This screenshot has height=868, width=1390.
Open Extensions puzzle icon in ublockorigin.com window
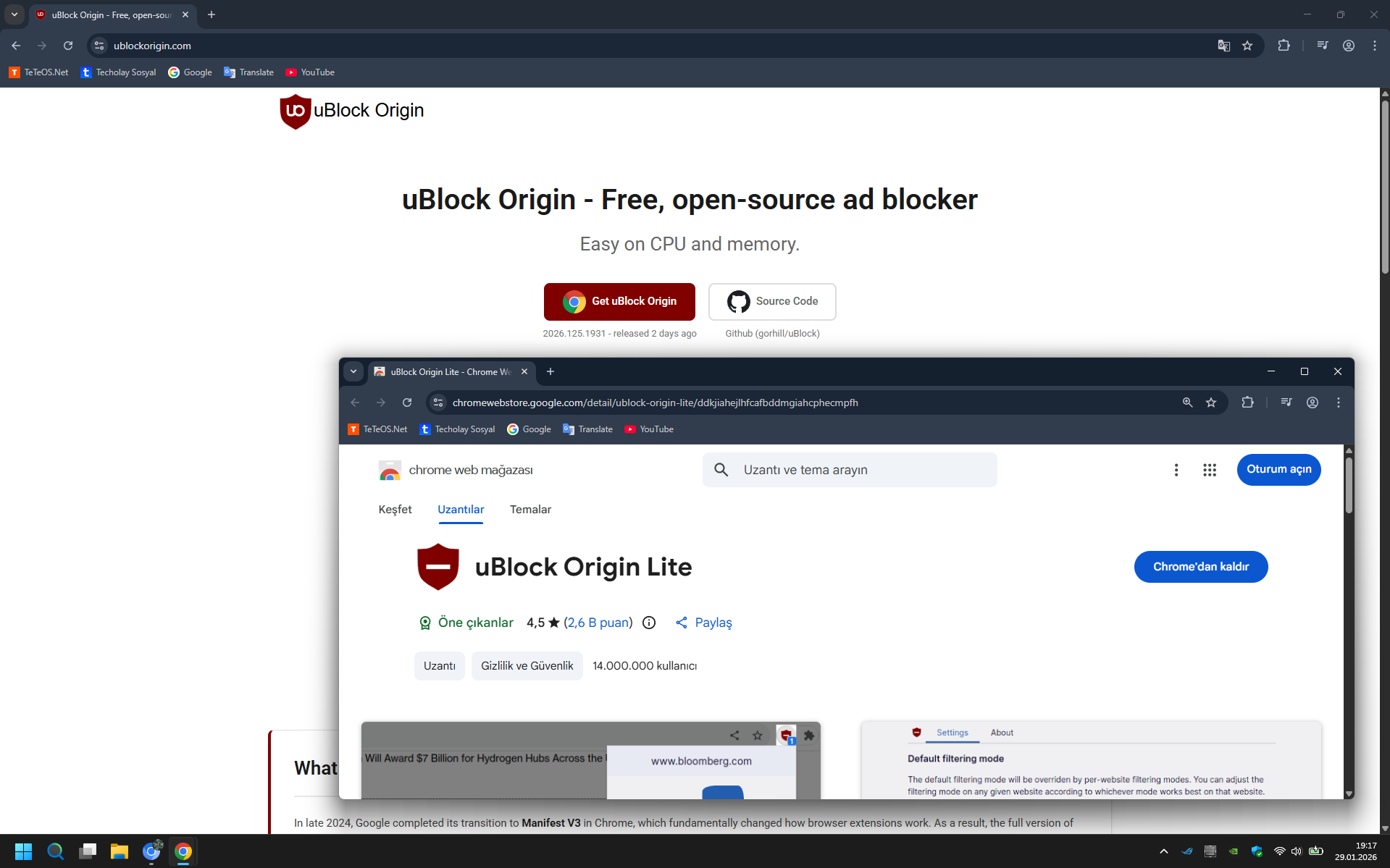coord(1284,46)
